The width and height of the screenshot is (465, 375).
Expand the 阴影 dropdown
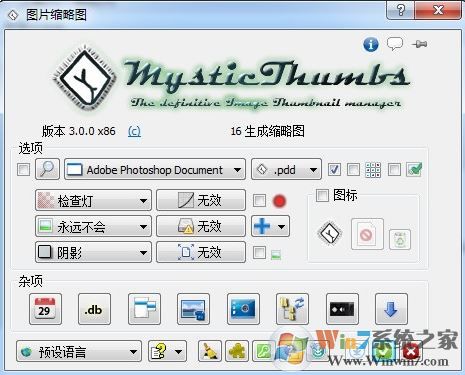coord(93,252)
